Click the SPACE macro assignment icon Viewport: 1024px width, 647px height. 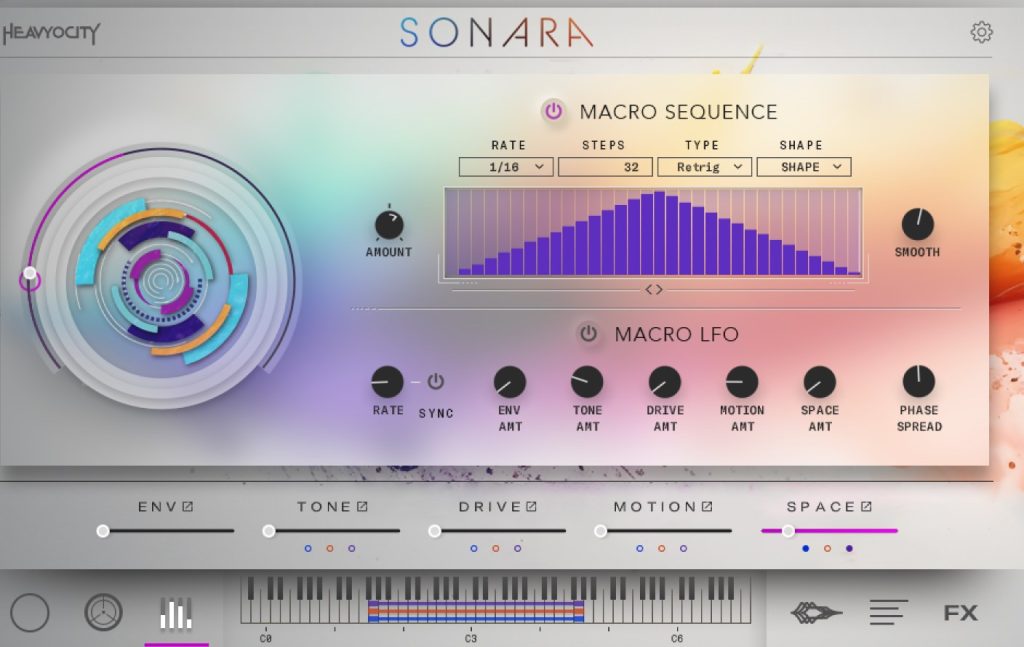coord(866,507)
